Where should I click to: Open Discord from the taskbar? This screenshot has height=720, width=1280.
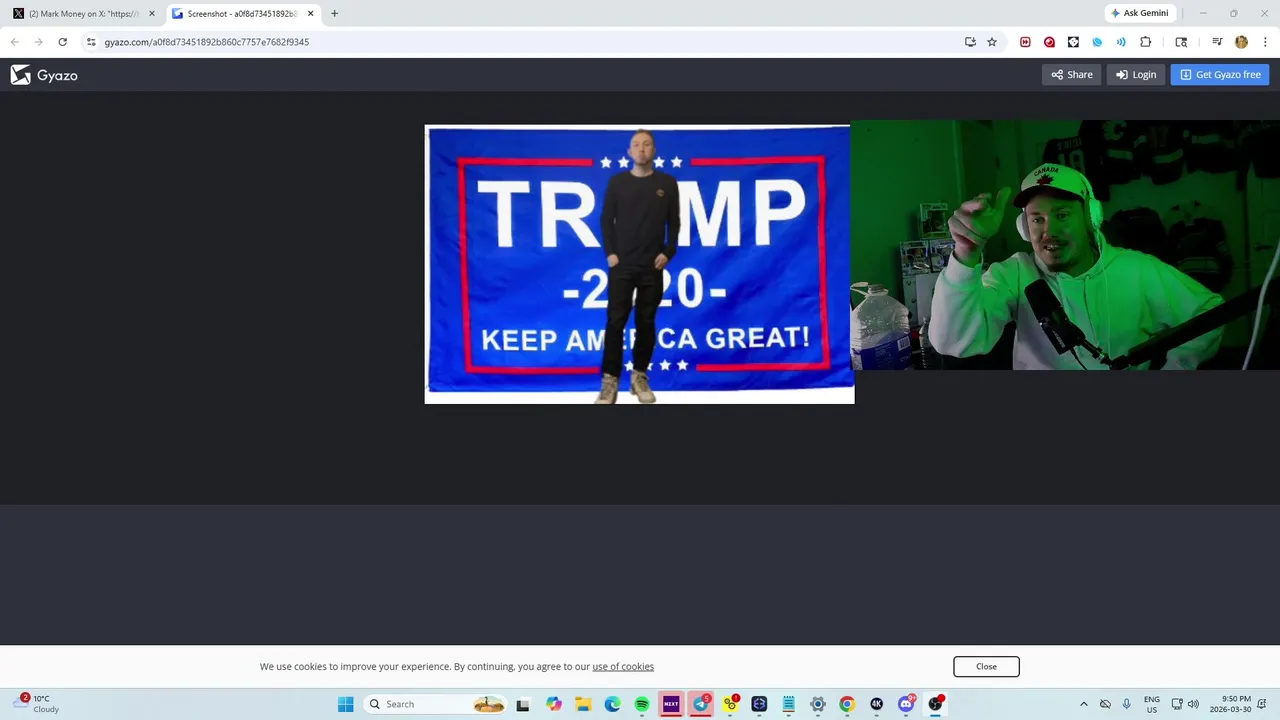coord(906,704)
